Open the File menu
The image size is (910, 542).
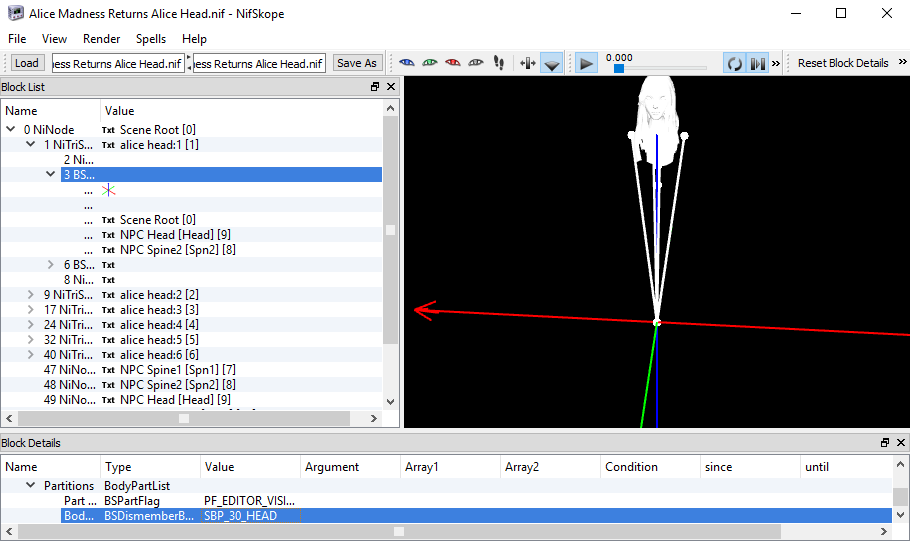(17, 39)
